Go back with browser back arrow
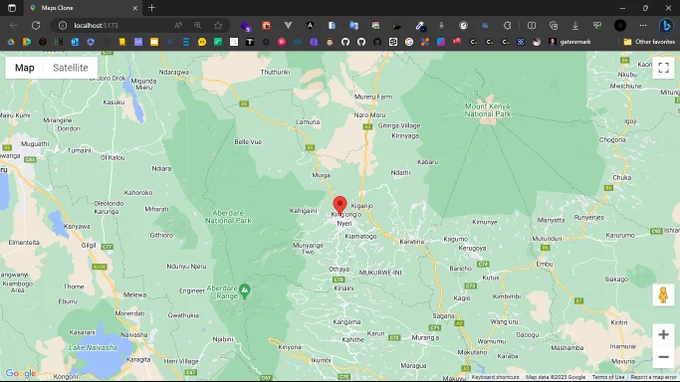This screenshot has width=680, height=382. (14, 26)
